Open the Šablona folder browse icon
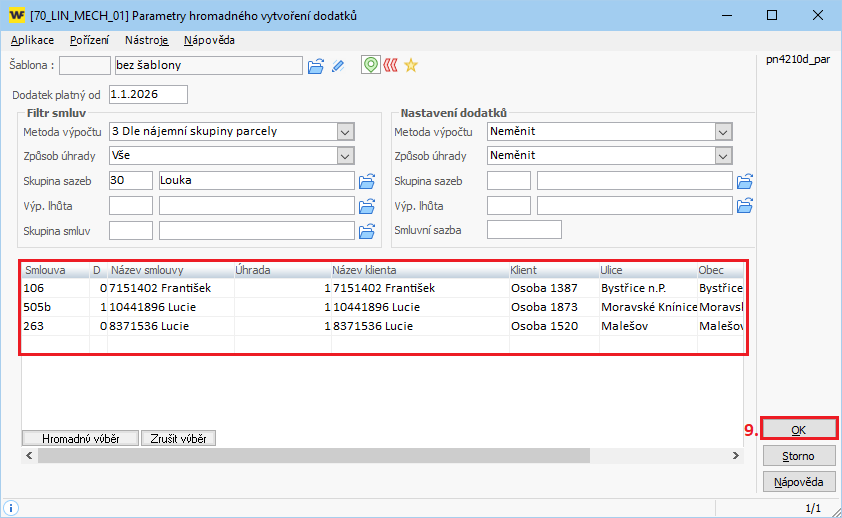The height and width of the screenshot is (518, 842). click(x=315, y=66)
